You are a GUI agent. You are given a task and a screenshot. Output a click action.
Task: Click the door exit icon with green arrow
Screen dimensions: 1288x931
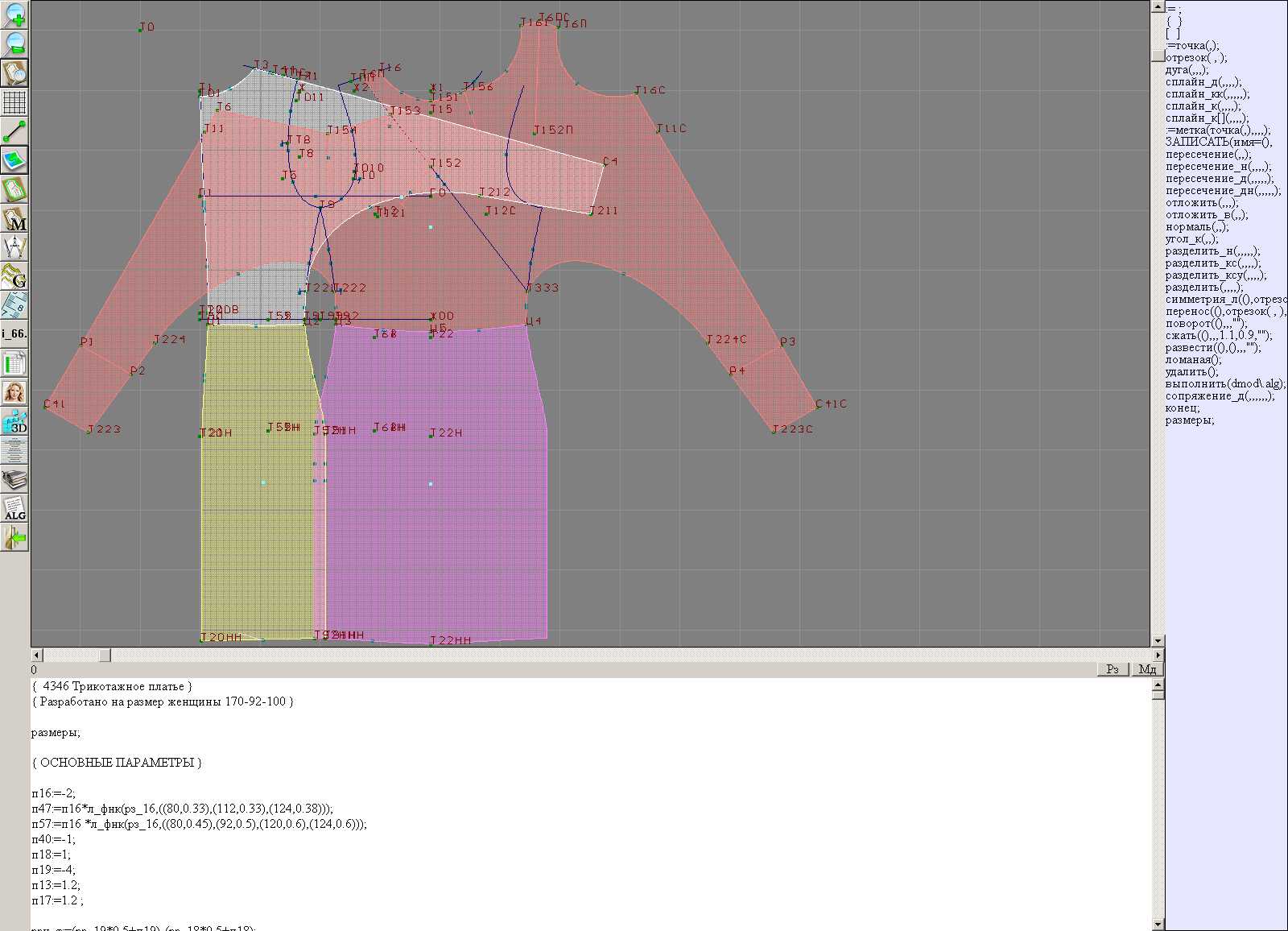coord(14,537)
